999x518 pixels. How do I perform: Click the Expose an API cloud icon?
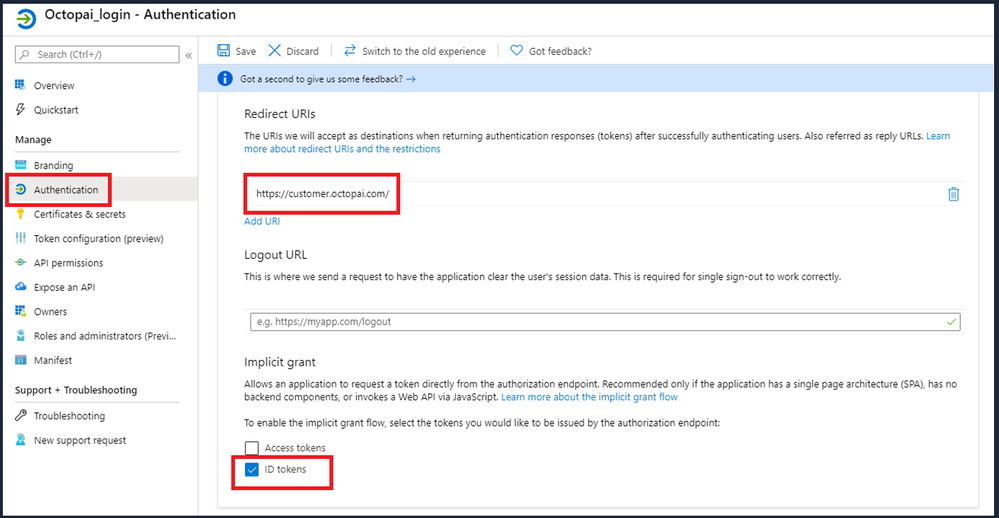click(21, 287)
